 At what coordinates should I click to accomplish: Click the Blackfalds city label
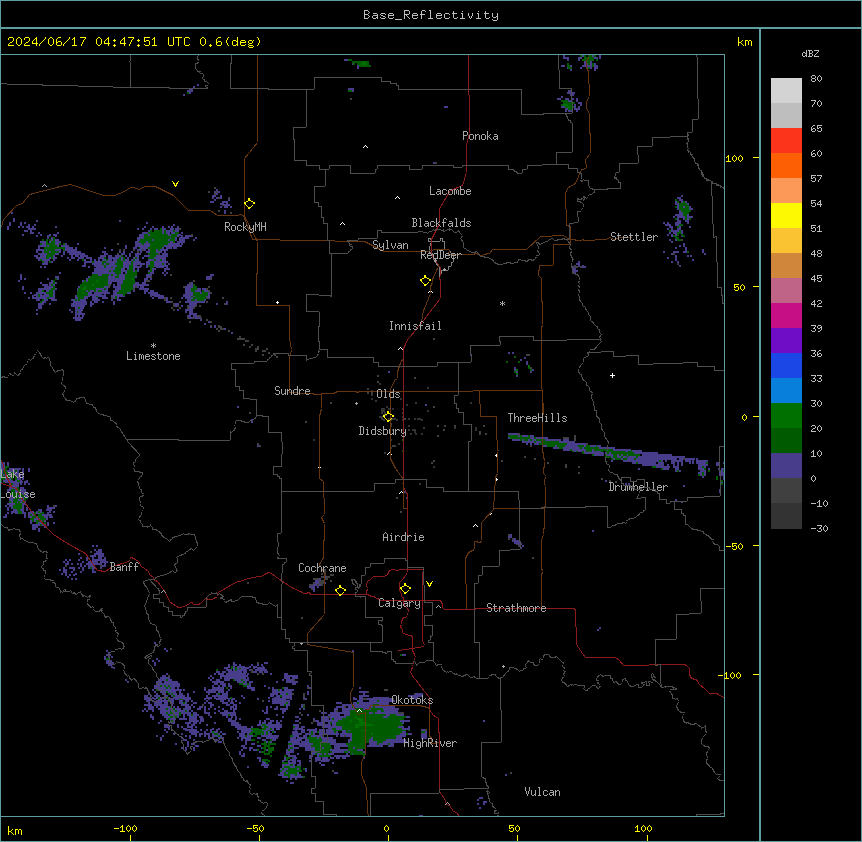441,223
